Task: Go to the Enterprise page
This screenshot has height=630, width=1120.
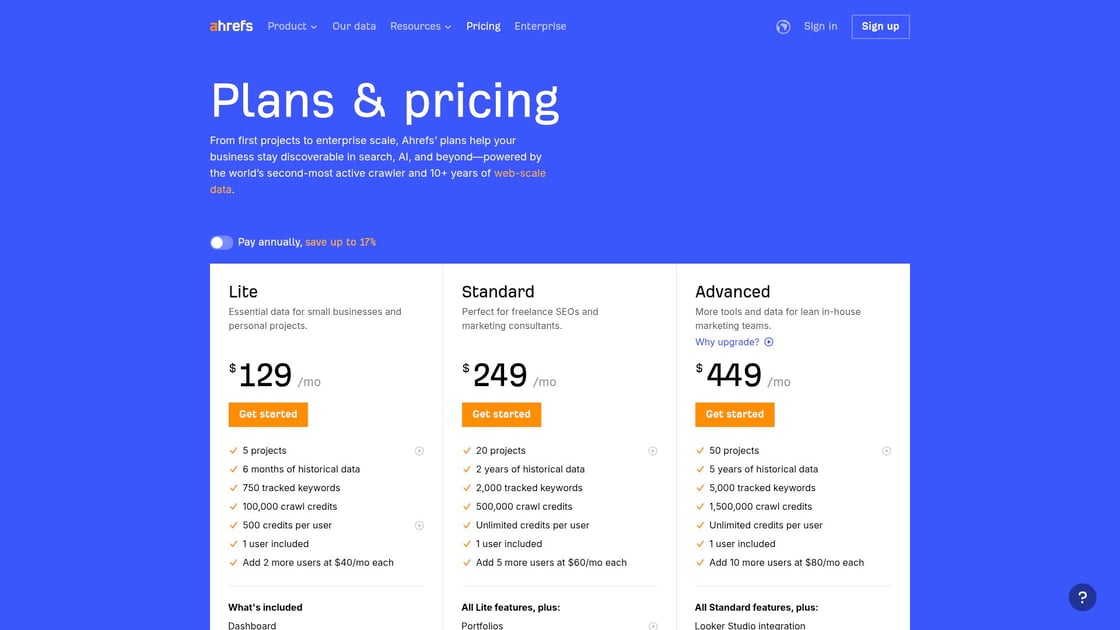Action: (540, 26)
